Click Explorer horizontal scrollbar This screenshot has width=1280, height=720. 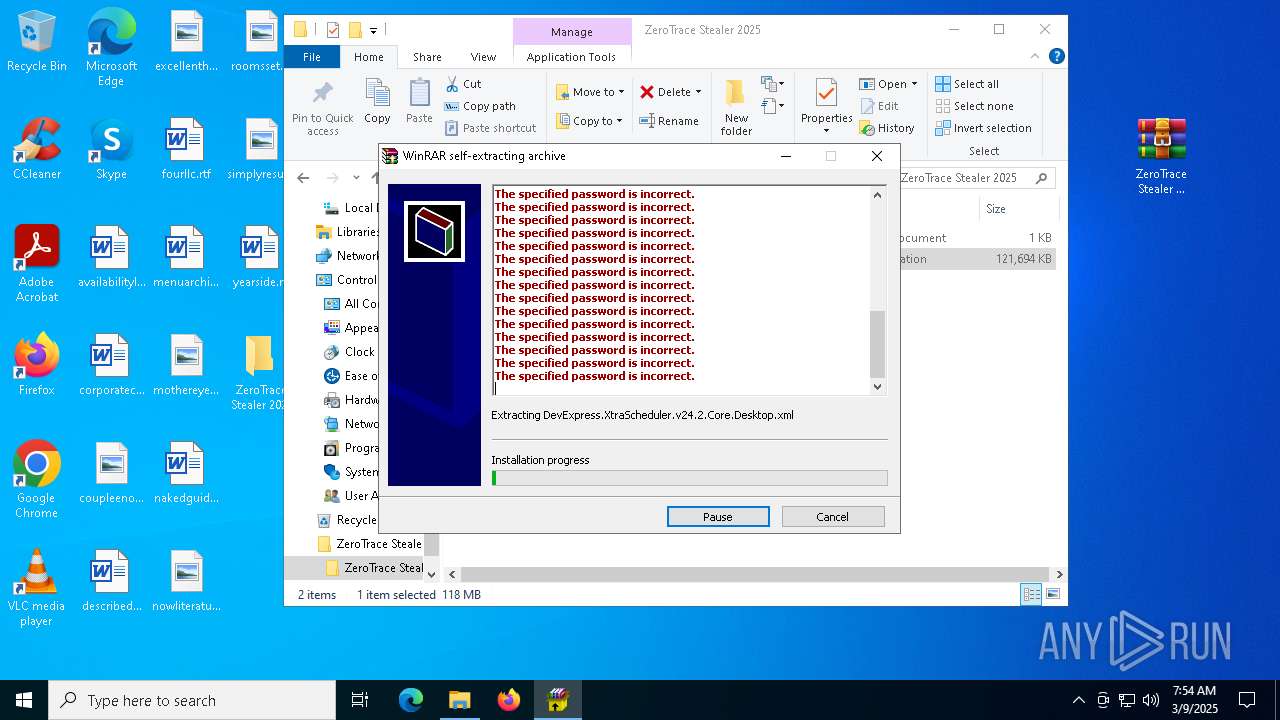pyautogui.click(x=755, y=574)
